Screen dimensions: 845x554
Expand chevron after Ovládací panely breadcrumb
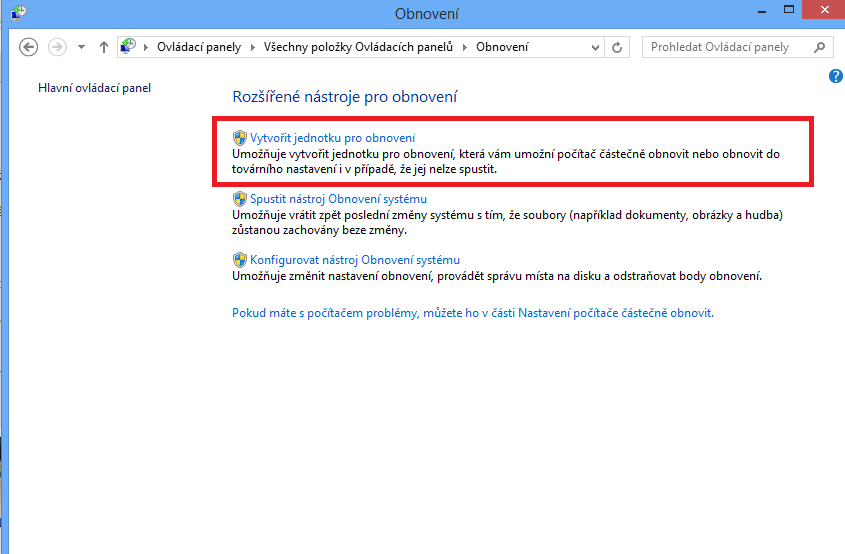(x=257, y=47)
